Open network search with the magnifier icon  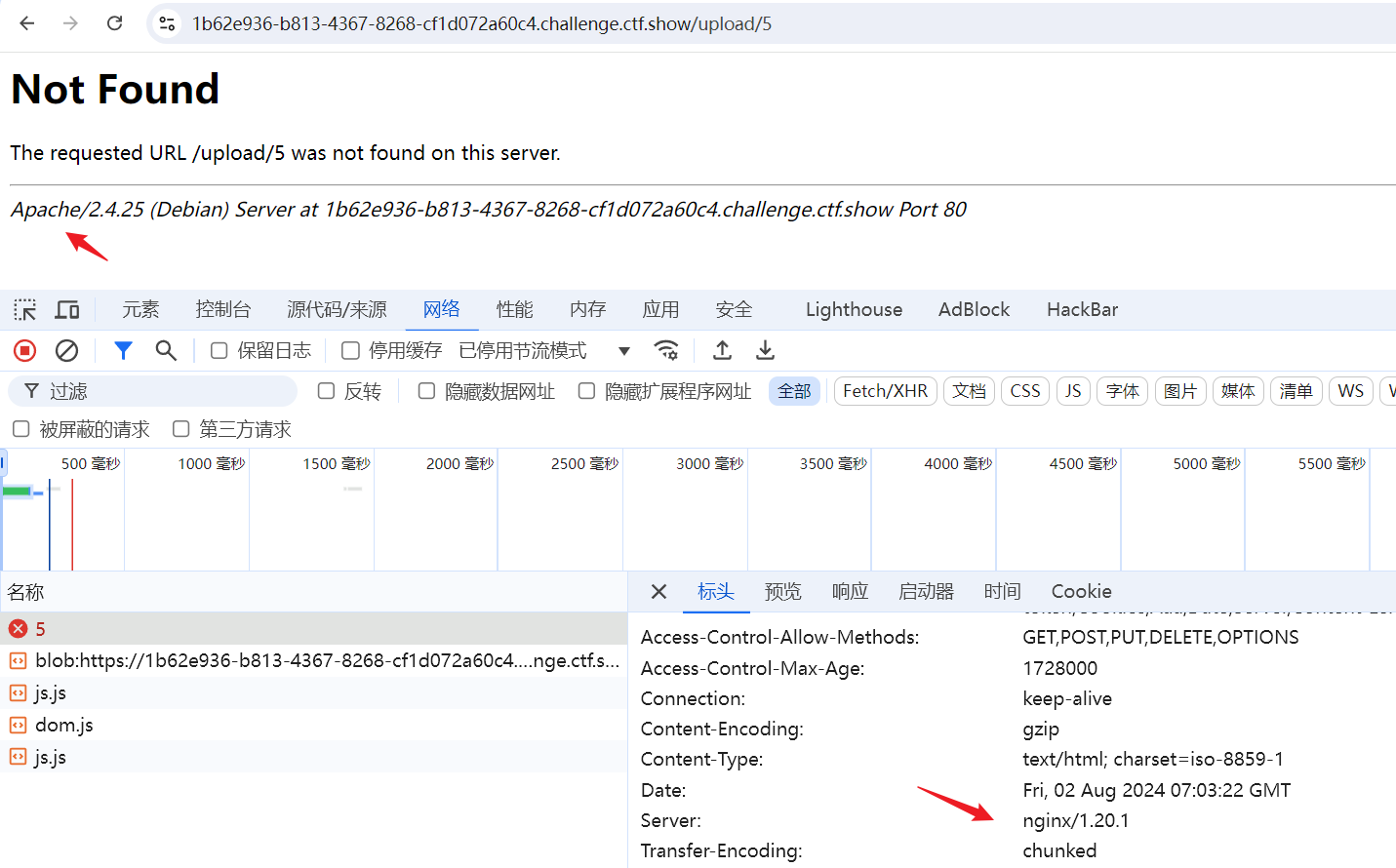[x=166, y=350]
